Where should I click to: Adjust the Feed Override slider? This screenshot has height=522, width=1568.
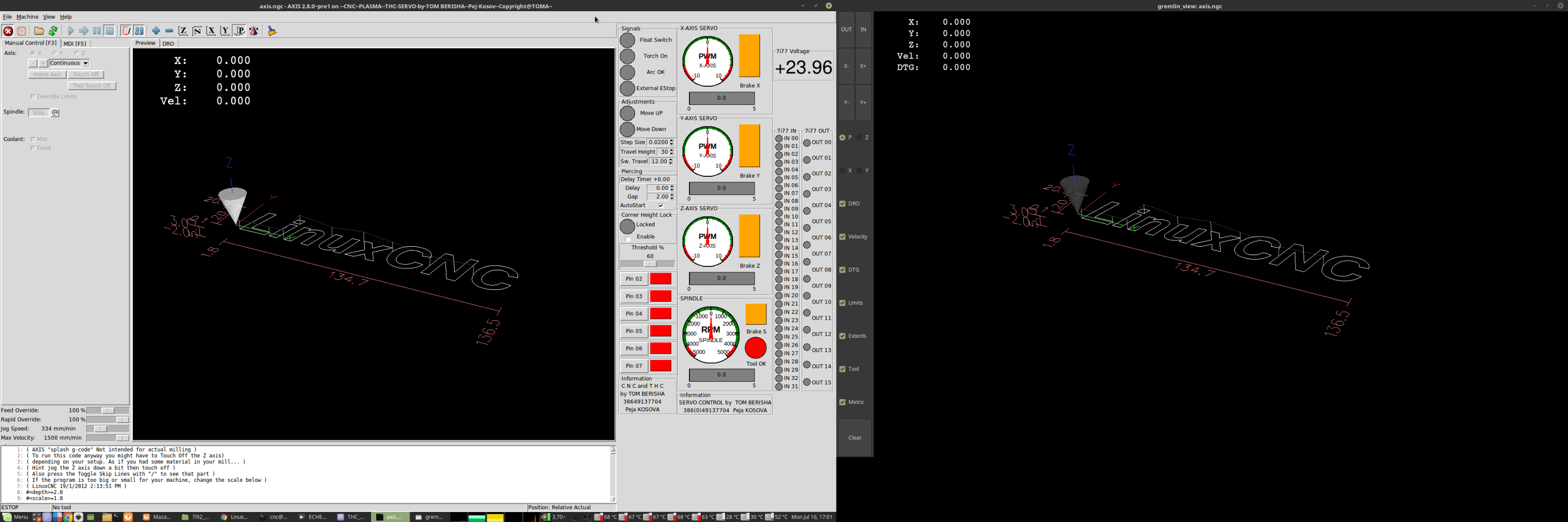[x=108, y=411]
